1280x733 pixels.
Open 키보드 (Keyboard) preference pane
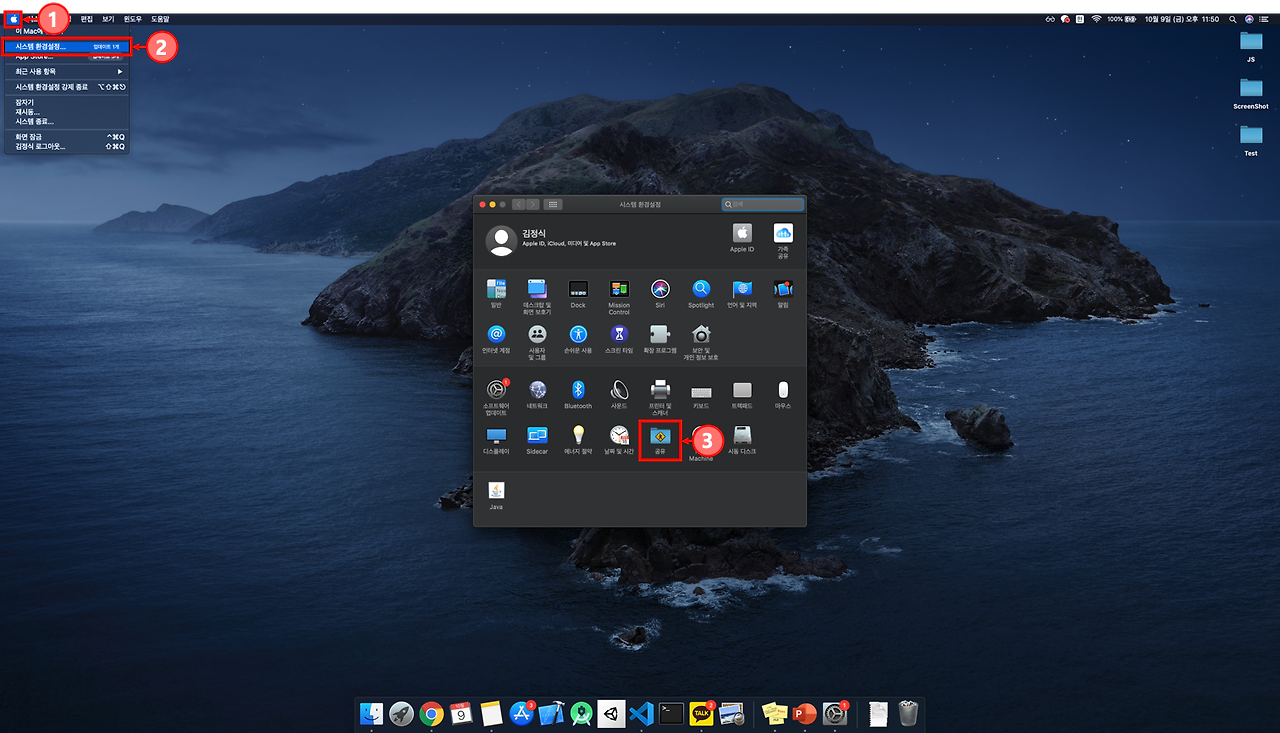coord(701,394)
